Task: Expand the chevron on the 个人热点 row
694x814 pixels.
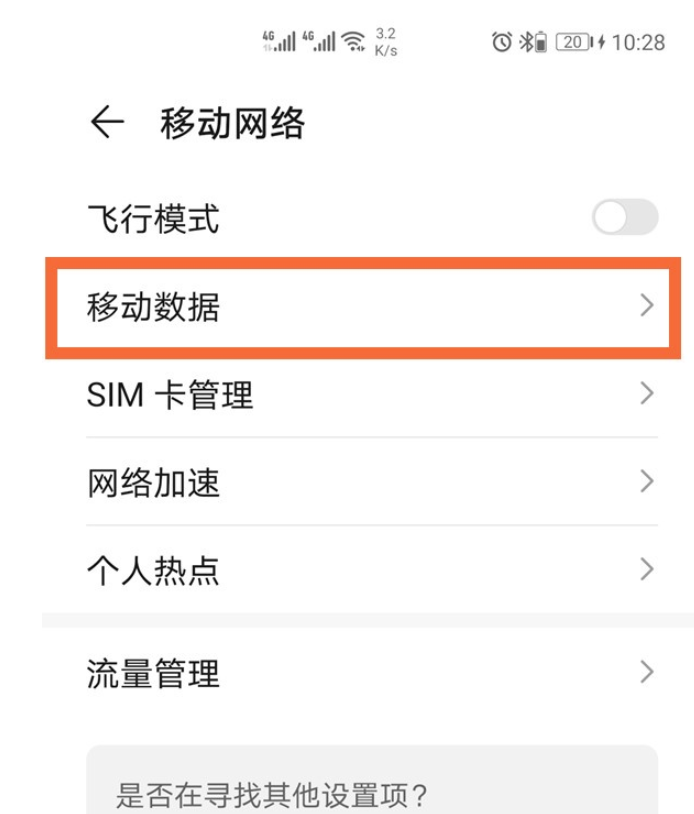Action: pos(646,570)
